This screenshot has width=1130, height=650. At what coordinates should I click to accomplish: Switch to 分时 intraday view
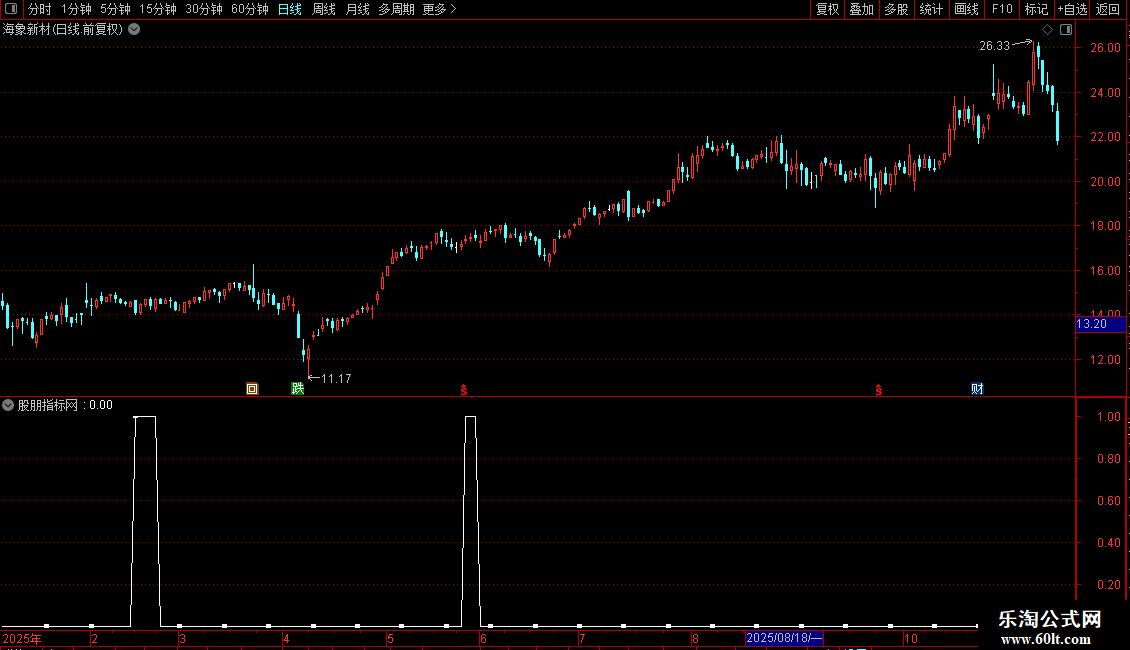tap(40, 9)
